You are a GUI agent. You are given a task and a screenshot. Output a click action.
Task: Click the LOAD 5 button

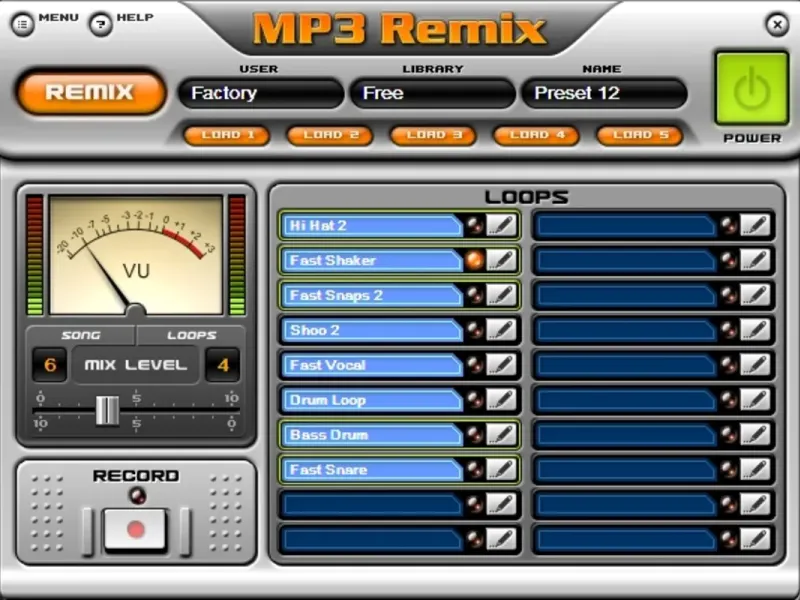click(x=639, y=135)
